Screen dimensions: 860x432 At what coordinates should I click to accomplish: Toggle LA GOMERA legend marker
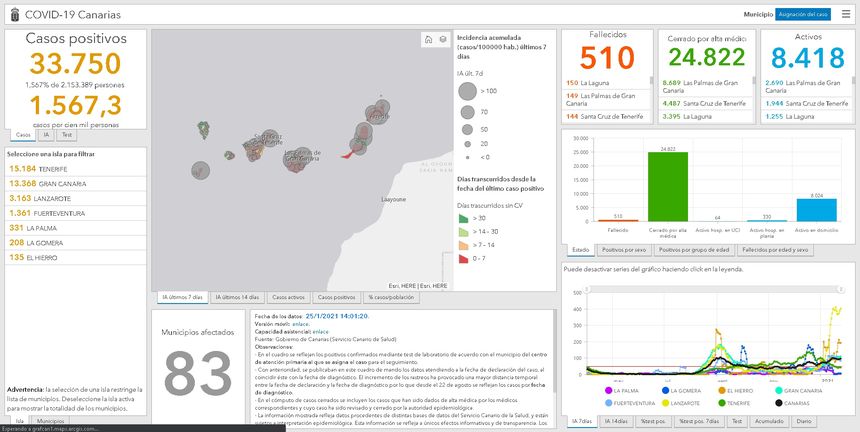[664, 390]
